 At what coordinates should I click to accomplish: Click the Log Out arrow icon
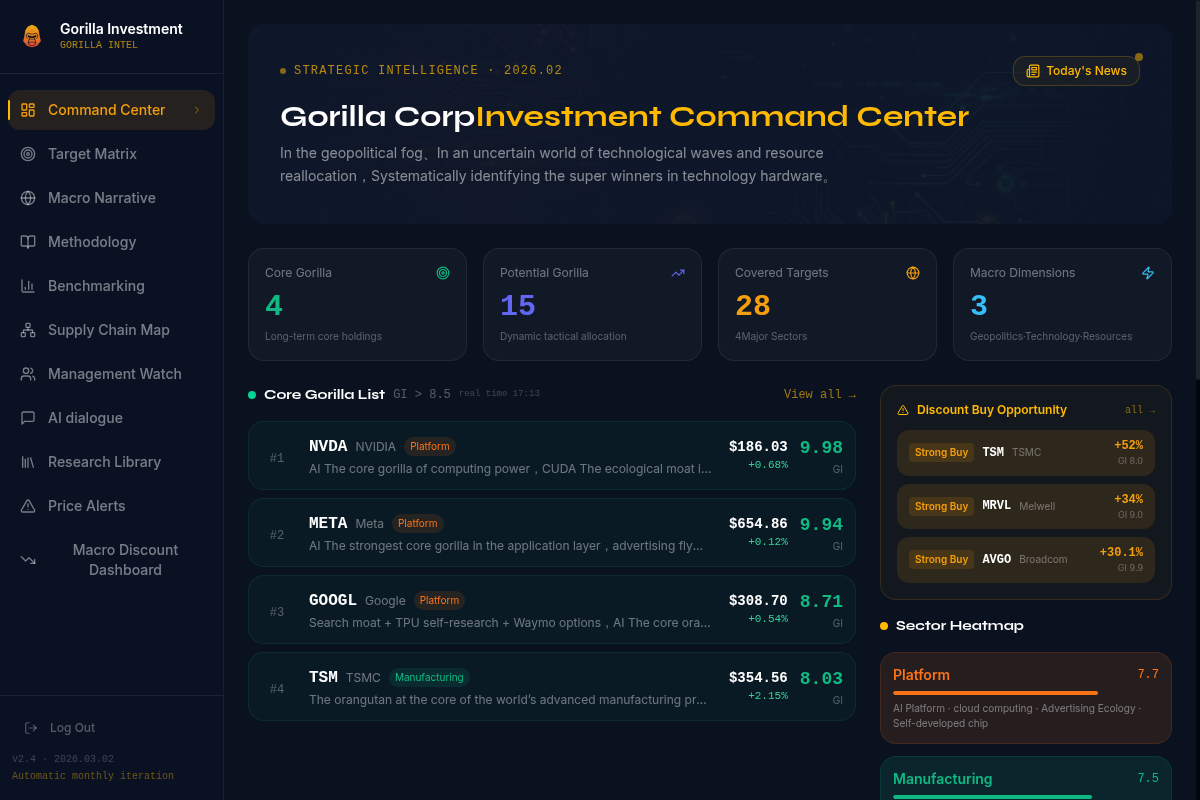click(31, 728)
